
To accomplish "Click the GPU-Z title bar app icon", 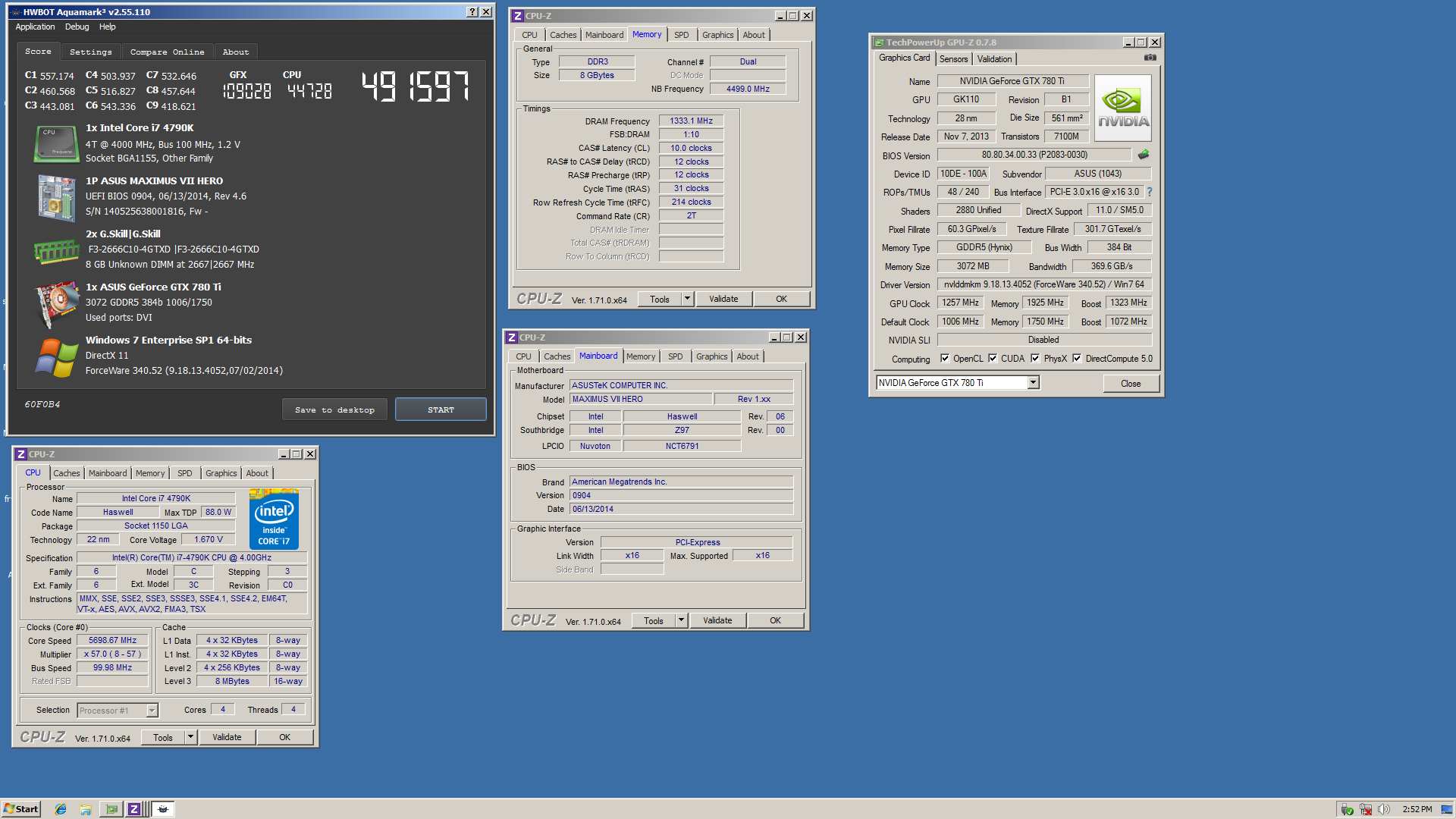I will [879, 42].
